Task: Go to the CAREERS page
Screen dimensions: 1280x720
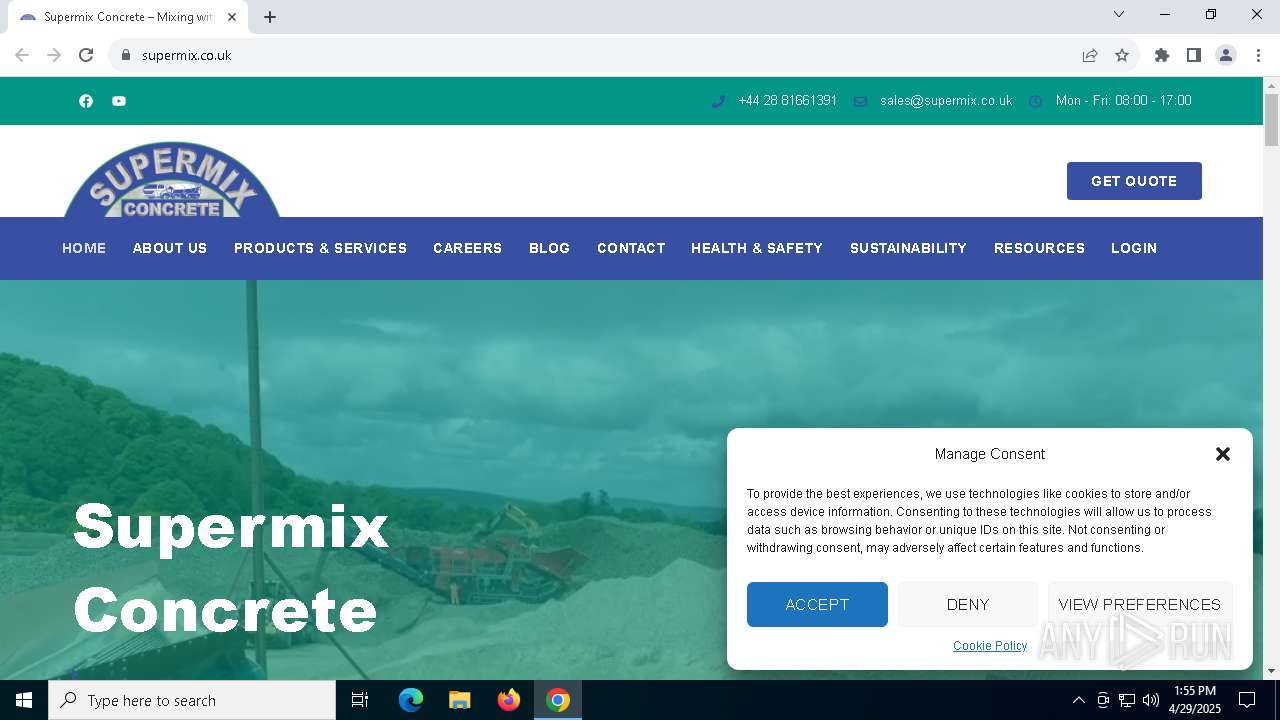Action: (x=467, y=248)
